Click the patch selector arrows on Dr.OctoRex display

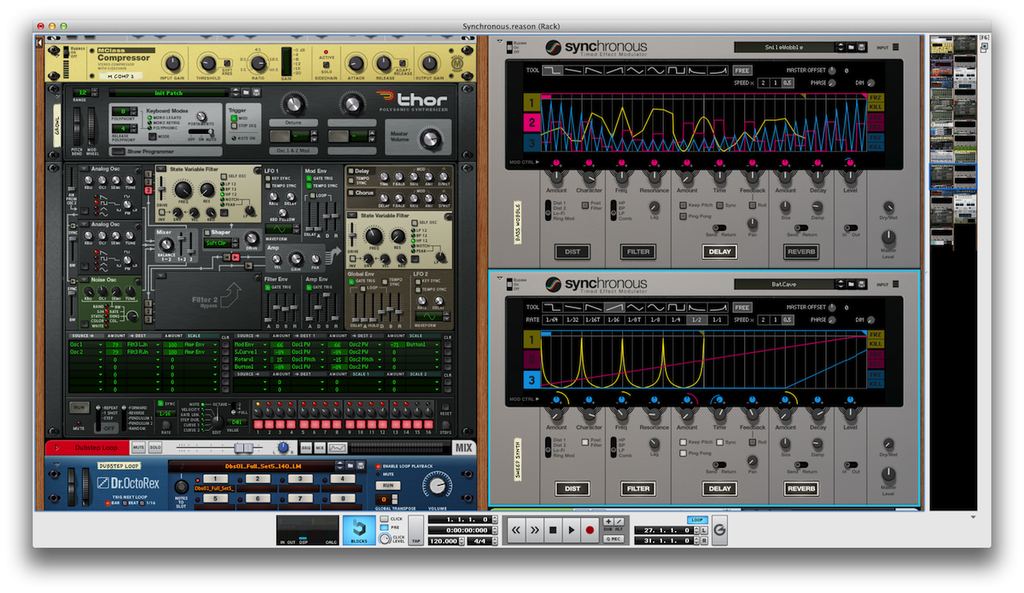pos(339,466)
